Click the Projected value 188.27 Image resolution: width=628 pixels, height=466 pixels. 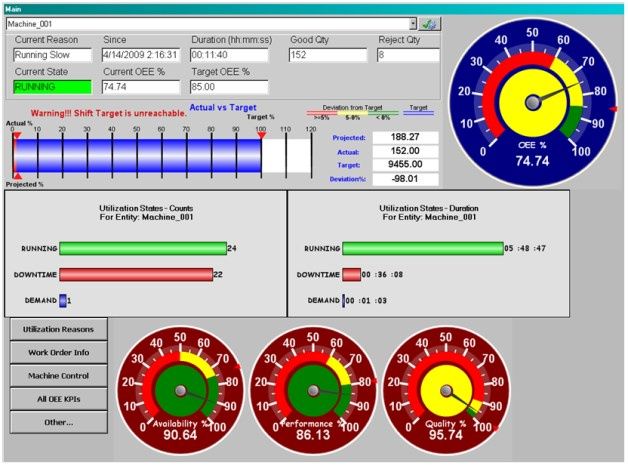(405, 137)
